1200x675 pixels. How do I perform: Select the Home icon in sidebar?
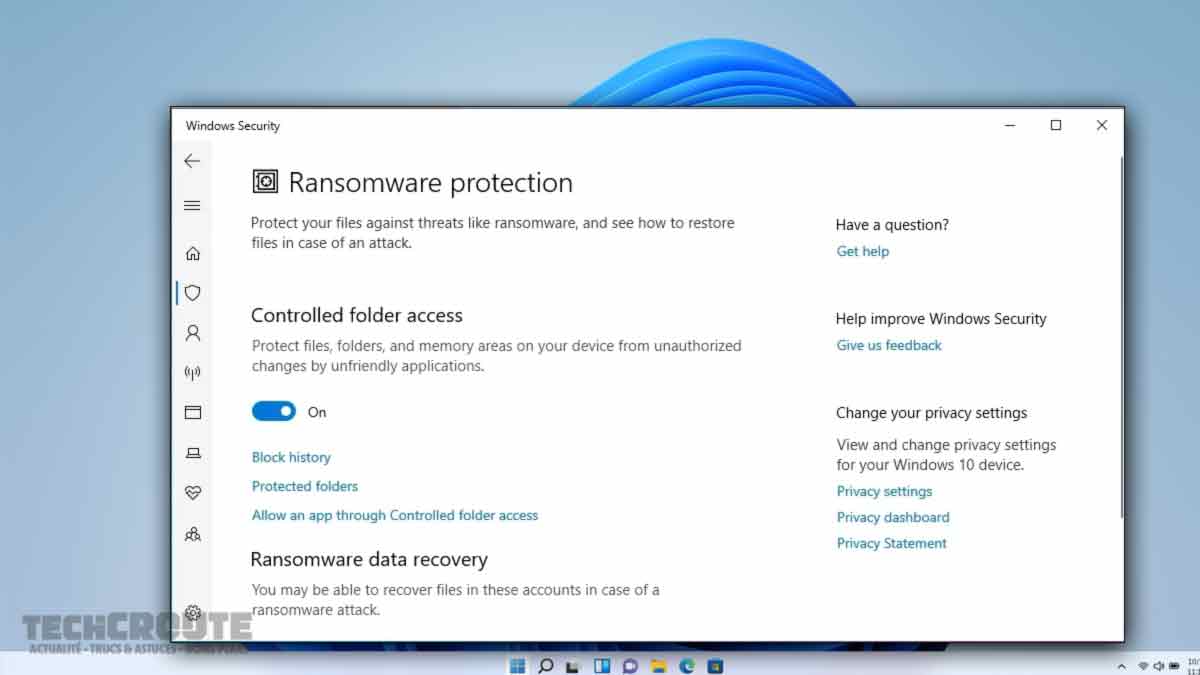(193, 253)
